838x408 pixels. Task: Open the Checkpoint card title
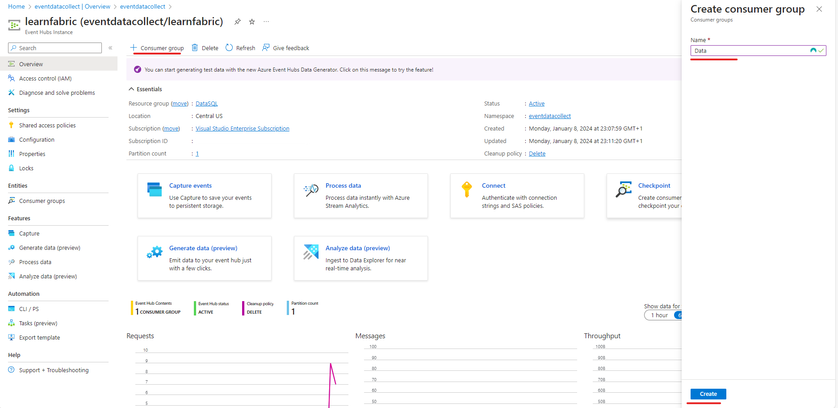pos(654,186)
